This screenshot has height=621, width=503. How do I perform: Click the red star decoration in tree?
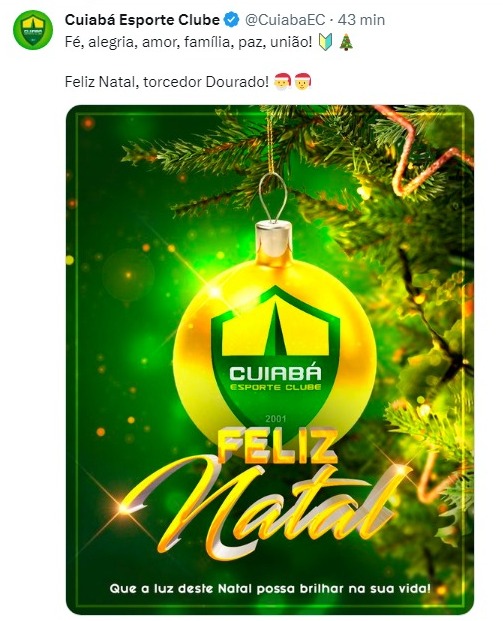pos(424,152)
